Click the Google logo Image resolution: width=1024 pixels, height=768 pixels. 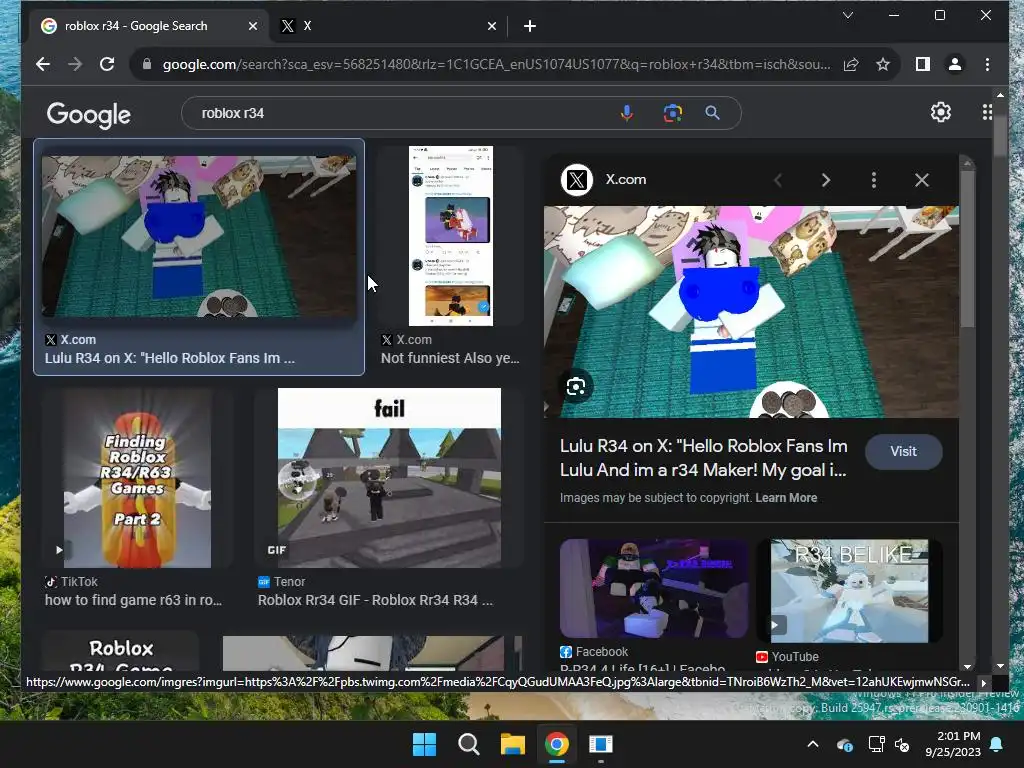click(89, 114)
